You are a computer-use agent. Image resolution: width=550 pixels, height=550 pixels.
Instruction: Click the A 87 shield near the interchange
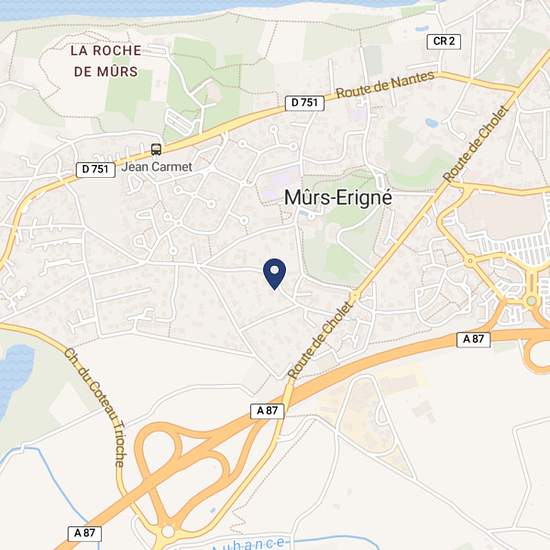tap(267, 411)
